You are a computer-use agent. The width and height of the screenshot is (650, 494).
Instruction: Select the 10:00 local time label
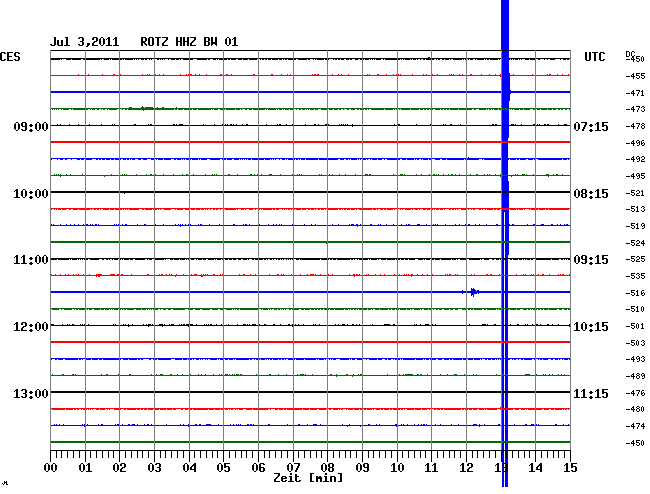pyautogui.click(x=31, y=194)
